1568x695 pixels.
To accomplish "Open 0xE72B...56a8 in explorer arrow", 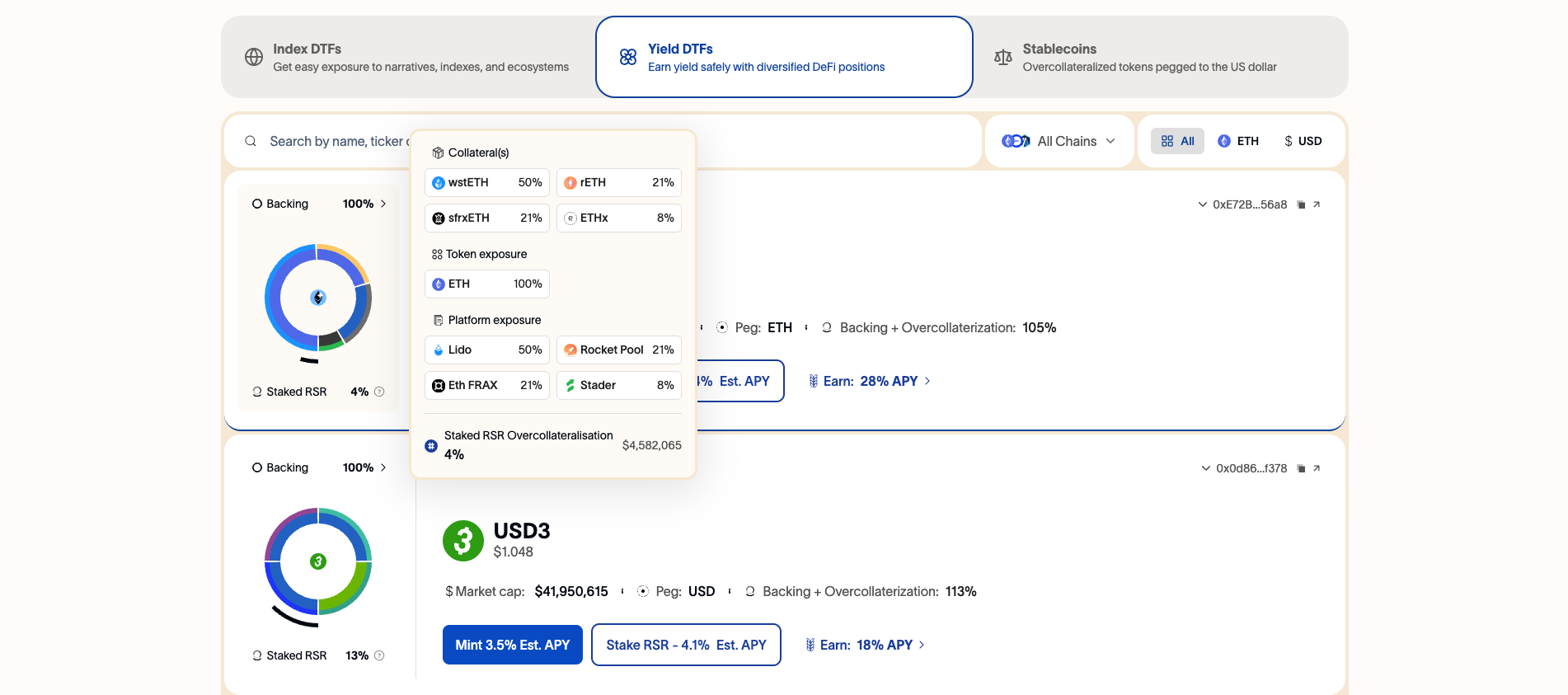I will pyautogui.click(x=1317, y=204).
